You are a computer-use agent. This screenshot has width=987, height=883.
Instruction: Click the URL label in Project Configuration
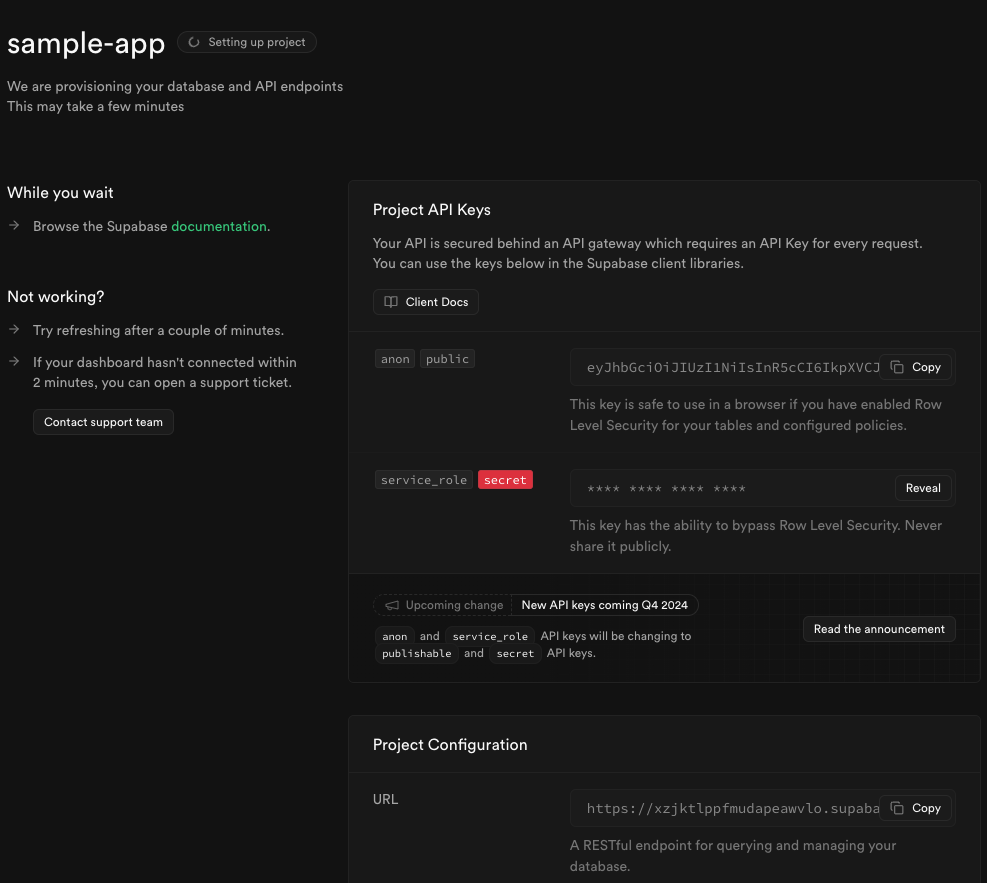pos(385,799)
